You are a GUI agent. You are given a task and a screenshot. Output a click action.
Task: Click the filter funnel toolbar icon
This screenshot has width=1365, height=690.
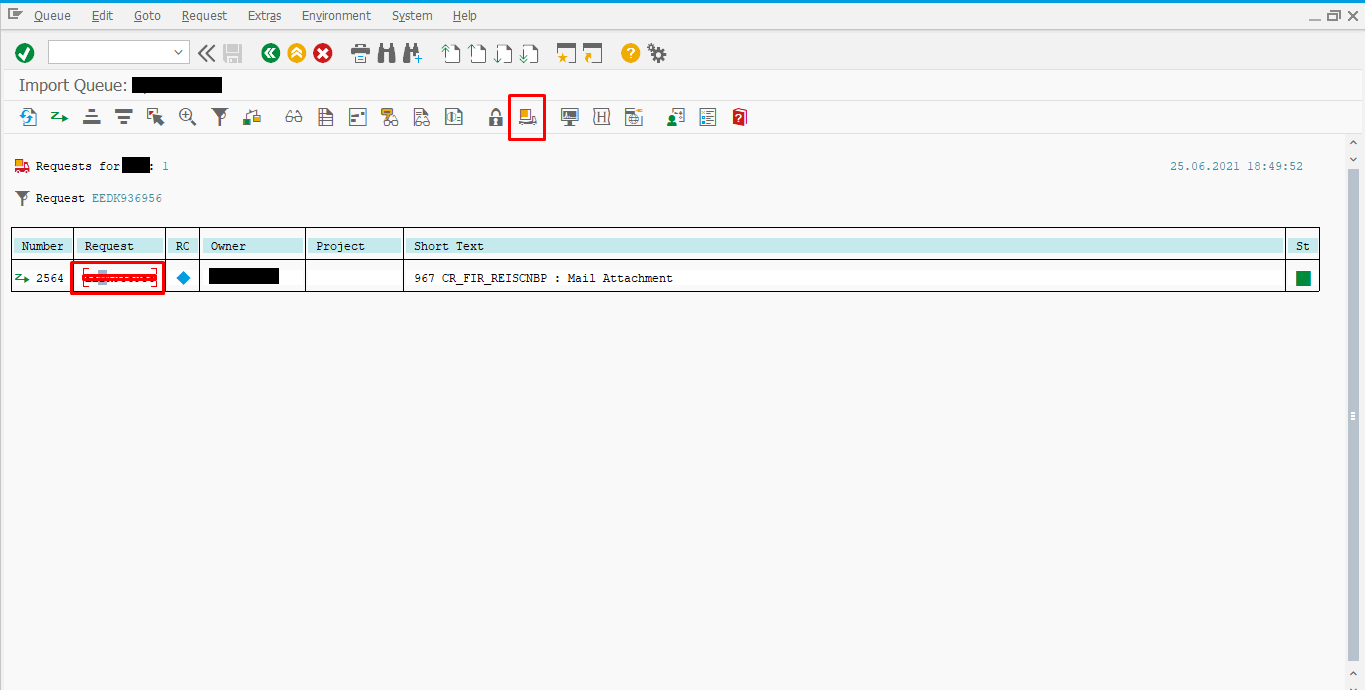coord(220,117)
